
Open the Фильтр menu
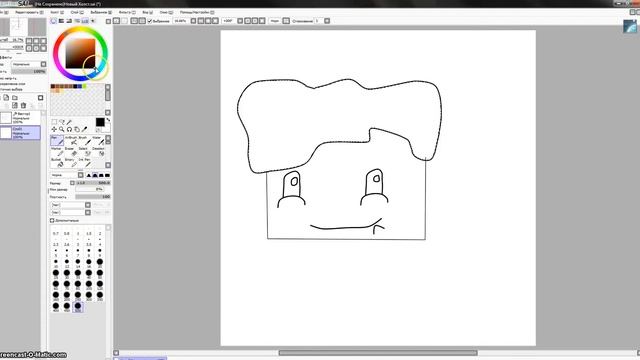coord(127,12)
